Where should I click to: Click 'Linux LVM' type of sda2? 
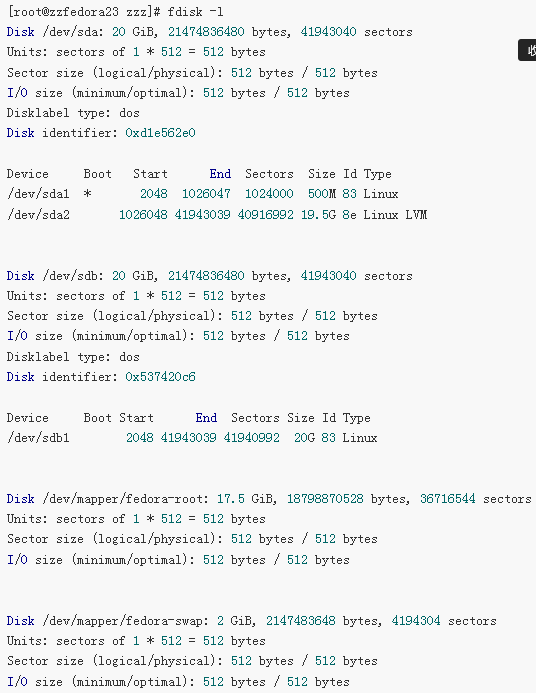tap(395, 215)
